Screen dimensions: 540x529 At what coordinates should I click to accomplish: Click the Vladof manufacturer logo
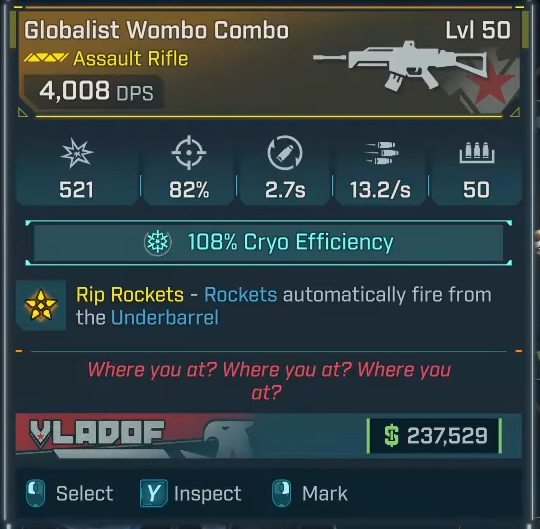(97, 433)
